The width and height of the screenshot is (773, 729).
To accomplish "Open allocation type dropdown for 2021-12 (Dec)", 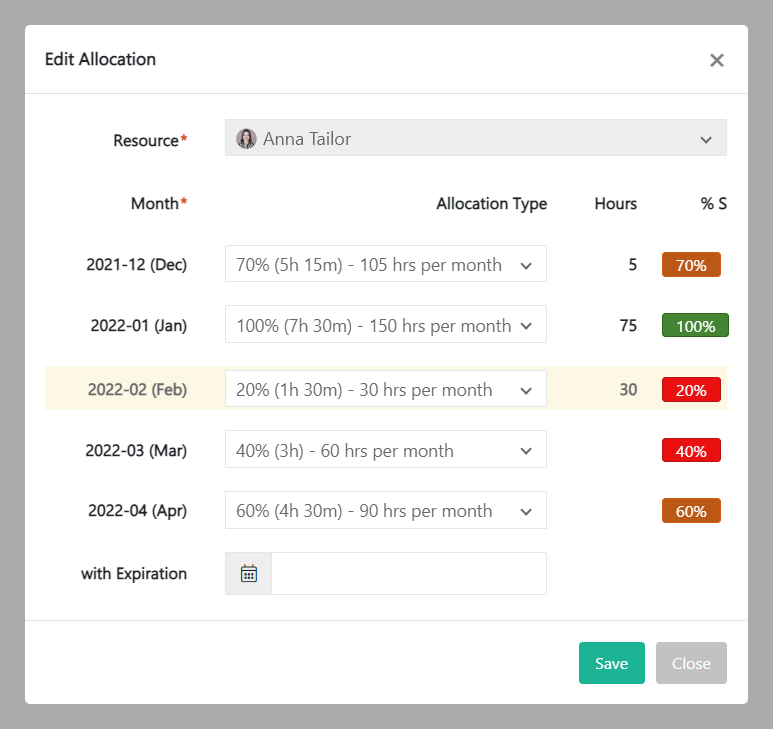I will coord(386,264).
